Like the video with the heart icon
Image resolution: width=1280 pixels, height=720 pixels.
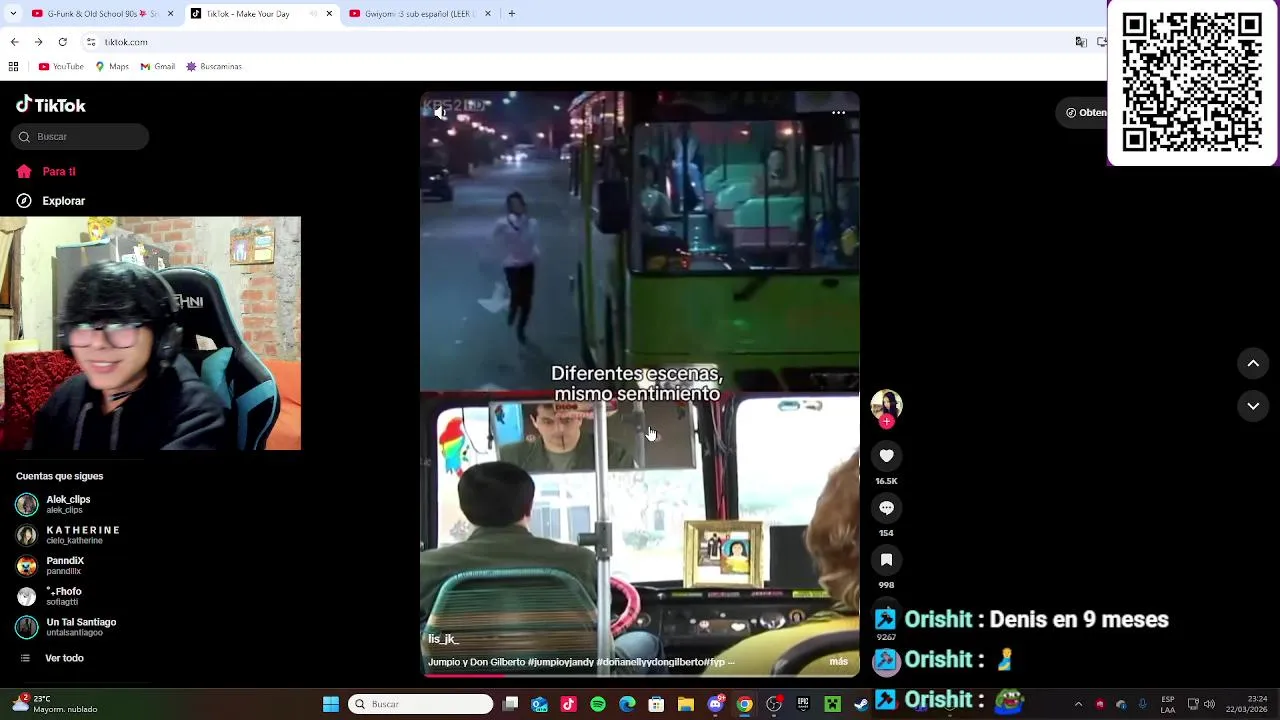click(886, 456)
